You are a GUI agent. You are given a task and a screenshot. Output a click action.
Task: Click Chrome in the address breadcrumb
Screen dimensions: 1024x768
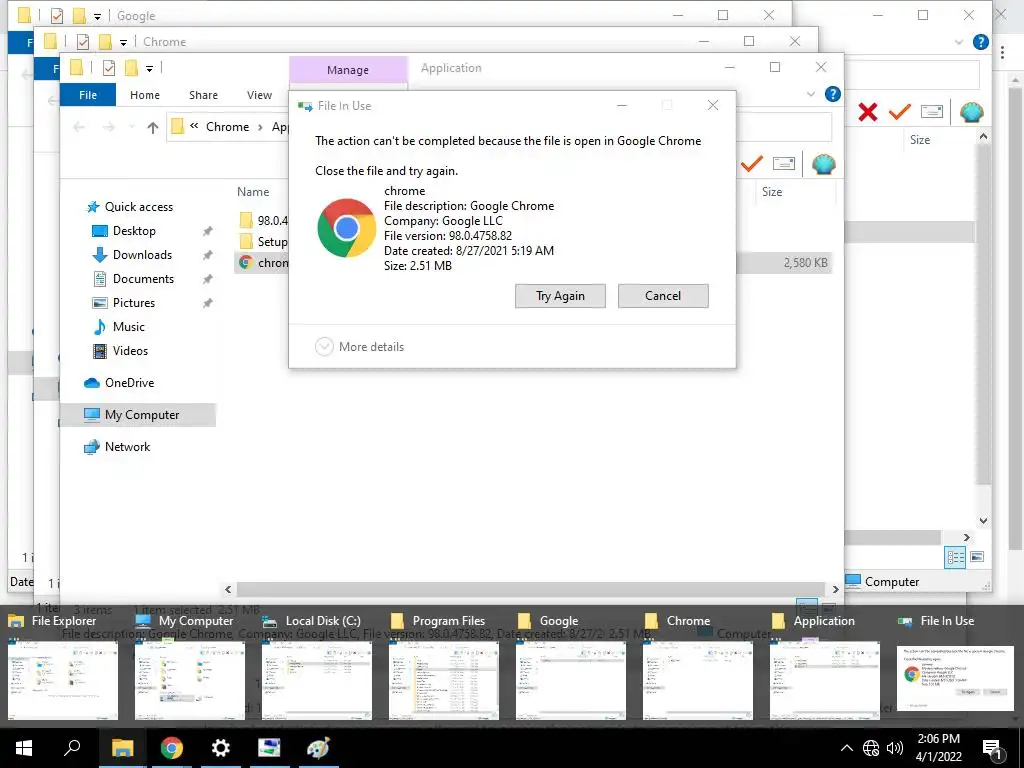click(x=227, y=127)
